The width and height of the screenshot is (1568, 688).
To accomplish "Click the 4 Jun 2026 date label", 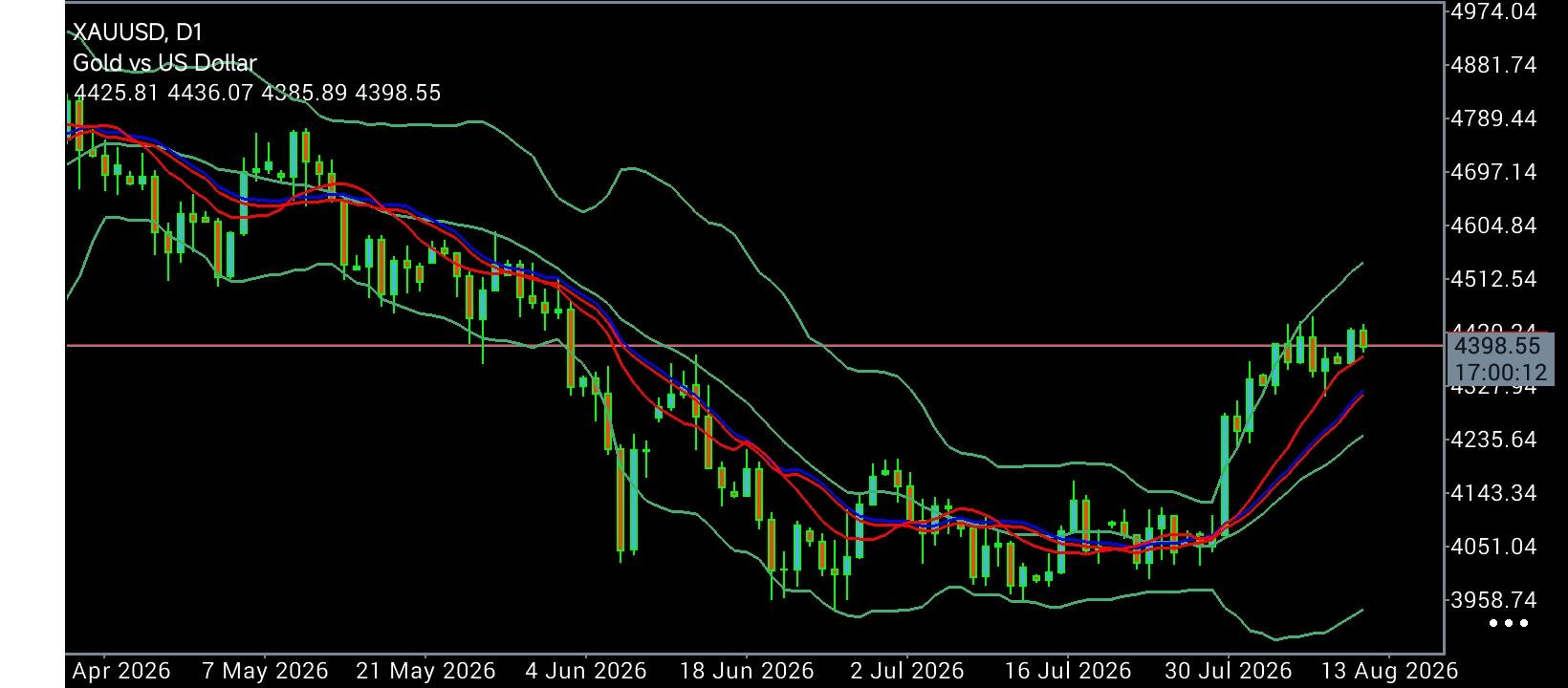I will point(586,671).
